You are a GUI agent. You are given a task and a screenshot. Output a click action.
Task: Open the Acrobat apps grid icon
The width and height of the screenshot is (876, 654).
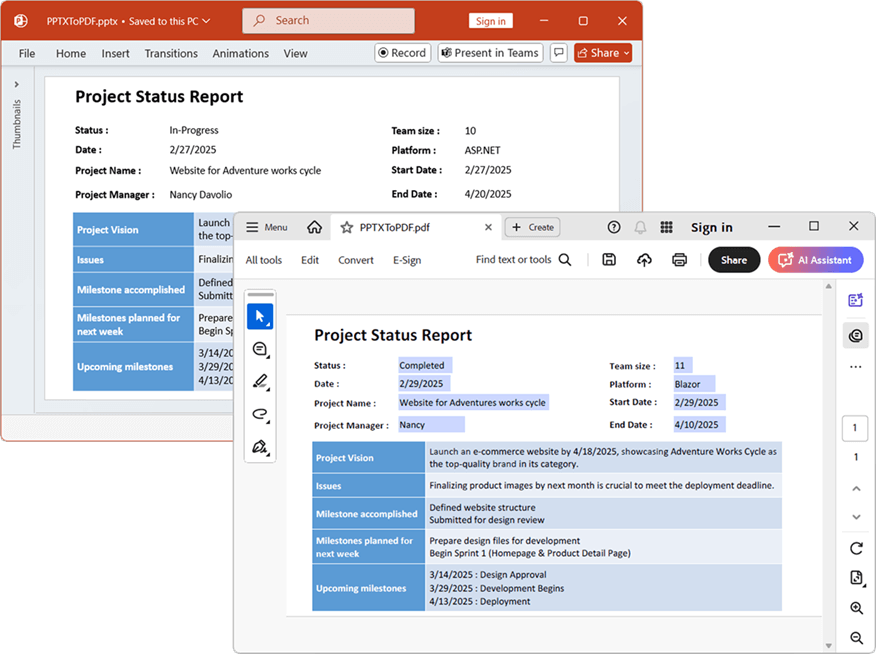666,227
